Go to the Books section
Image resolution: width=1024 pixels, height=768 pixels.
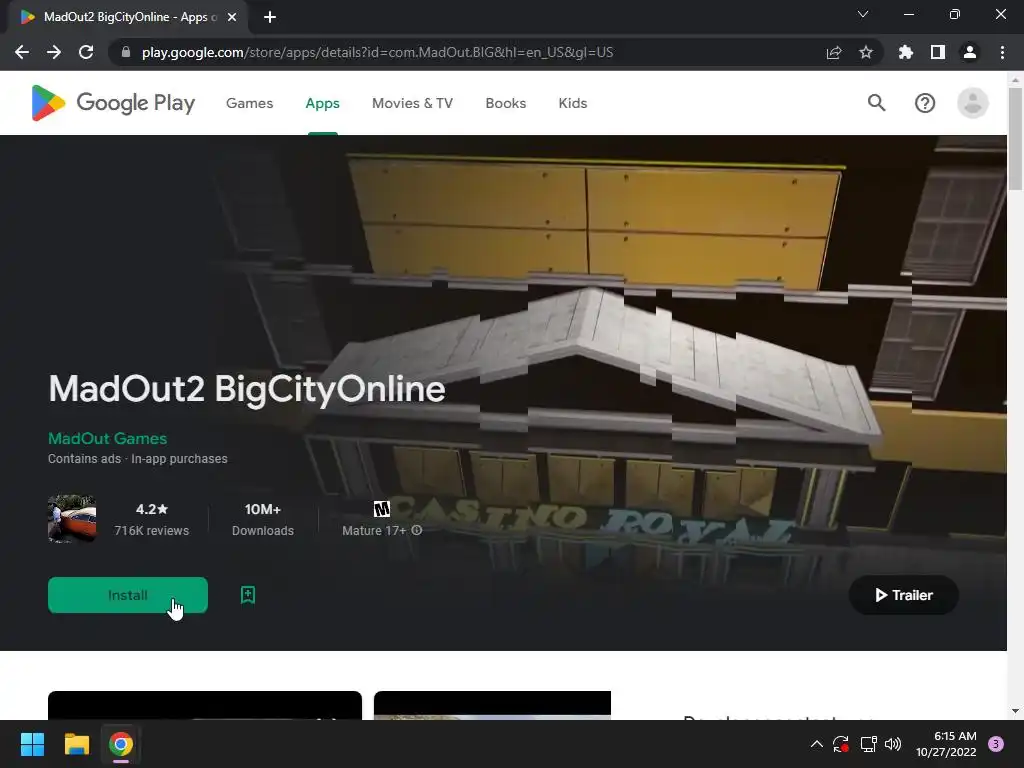505,103
